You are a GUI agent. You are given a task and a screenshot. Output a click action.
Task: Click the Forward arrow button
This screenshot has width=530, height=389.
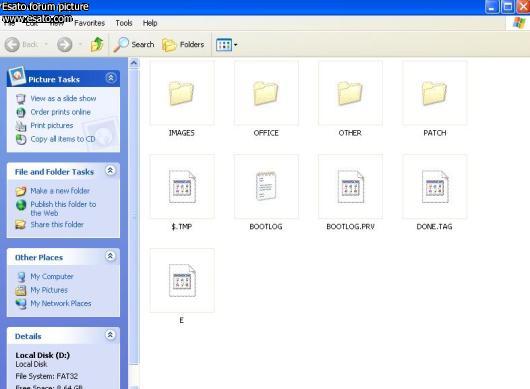[x=65, y=44]
